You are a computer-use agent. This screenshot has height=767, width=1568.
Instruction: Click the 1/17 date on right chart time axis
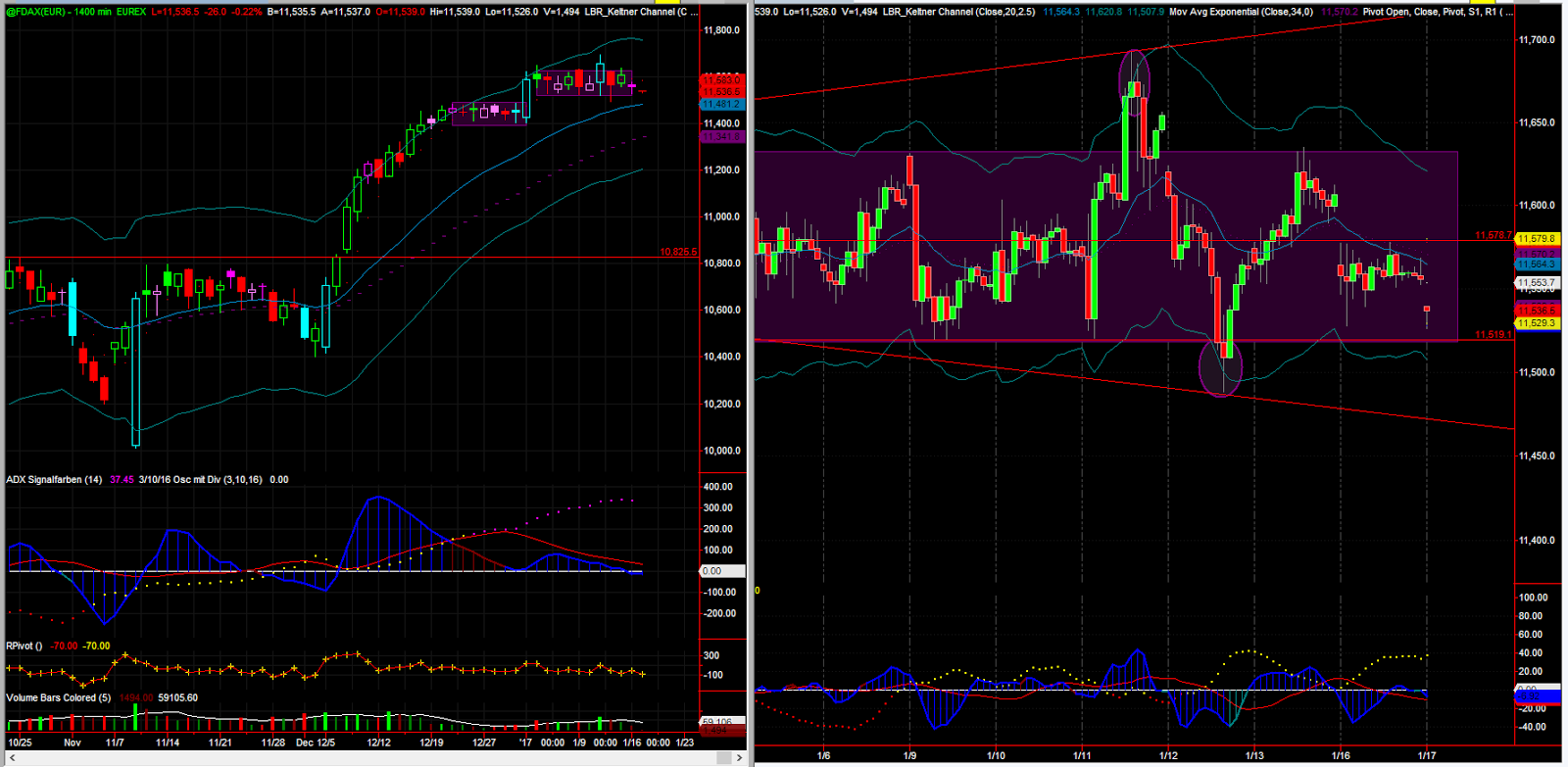(1427, 756)
